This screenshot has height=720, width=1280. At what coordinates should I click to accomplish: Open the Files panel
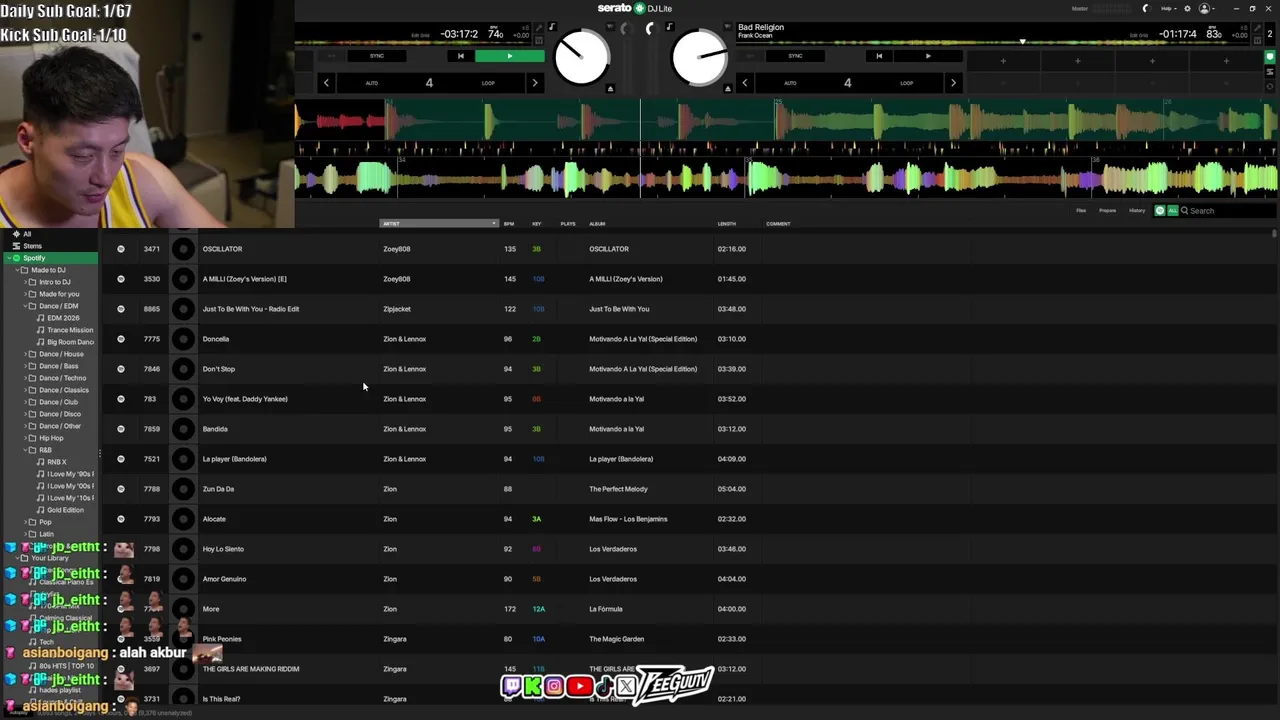1081,211
